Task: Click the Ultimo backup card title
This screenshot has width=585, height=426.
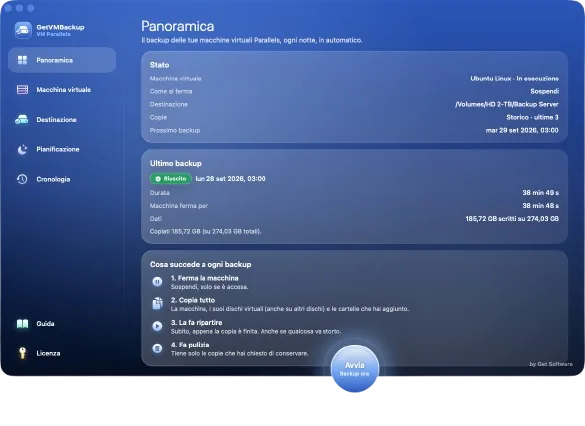Action: tap(175, 163)
